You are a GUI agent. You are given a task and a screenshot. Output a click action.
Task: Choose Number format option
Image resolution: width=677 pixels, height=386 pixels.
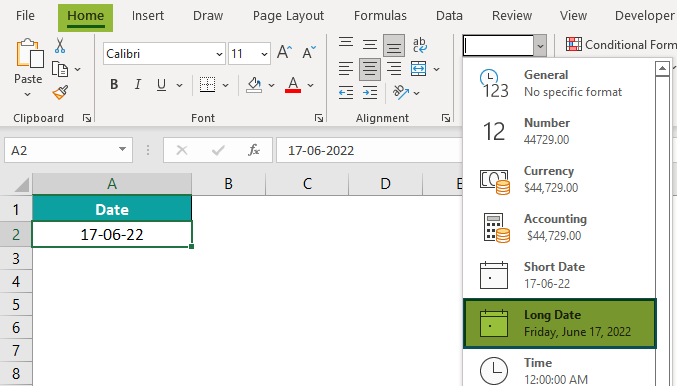(559, 131)
